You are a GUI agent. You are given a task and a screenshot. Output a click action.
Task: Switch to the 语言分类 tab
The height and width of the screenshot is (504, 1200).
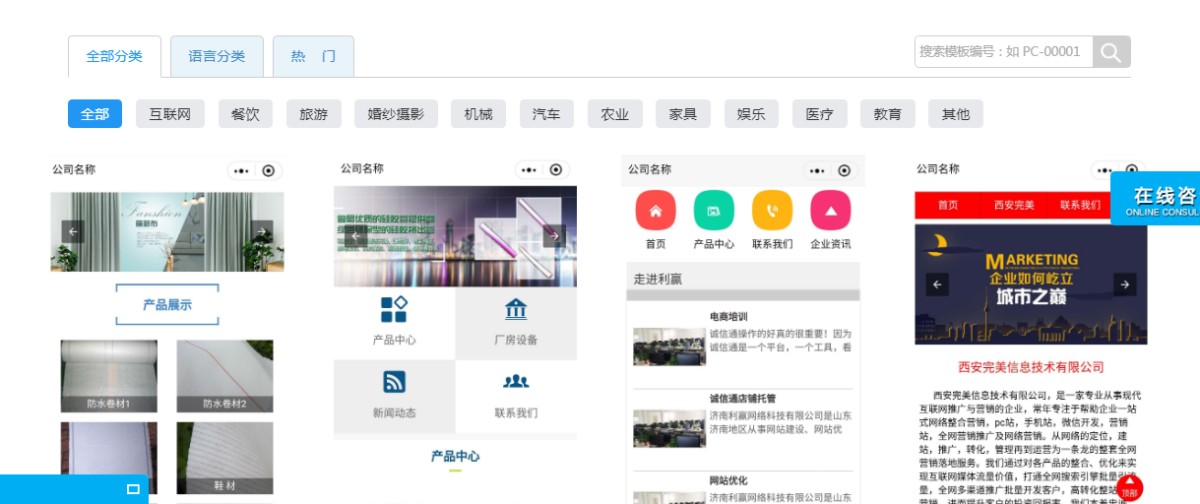[217, 57]
